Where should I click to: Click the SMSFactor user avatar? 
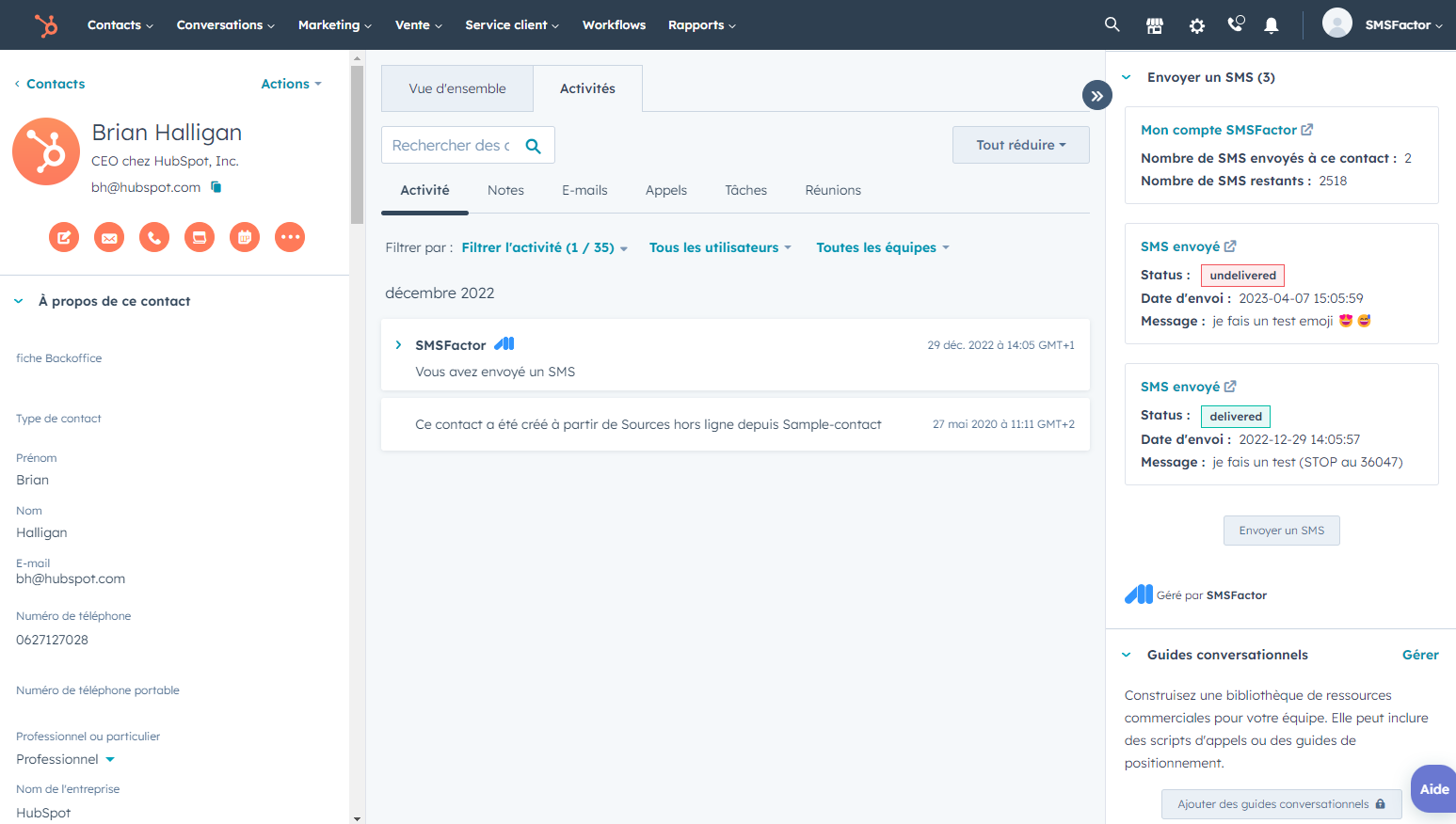tap(1336, 23)
